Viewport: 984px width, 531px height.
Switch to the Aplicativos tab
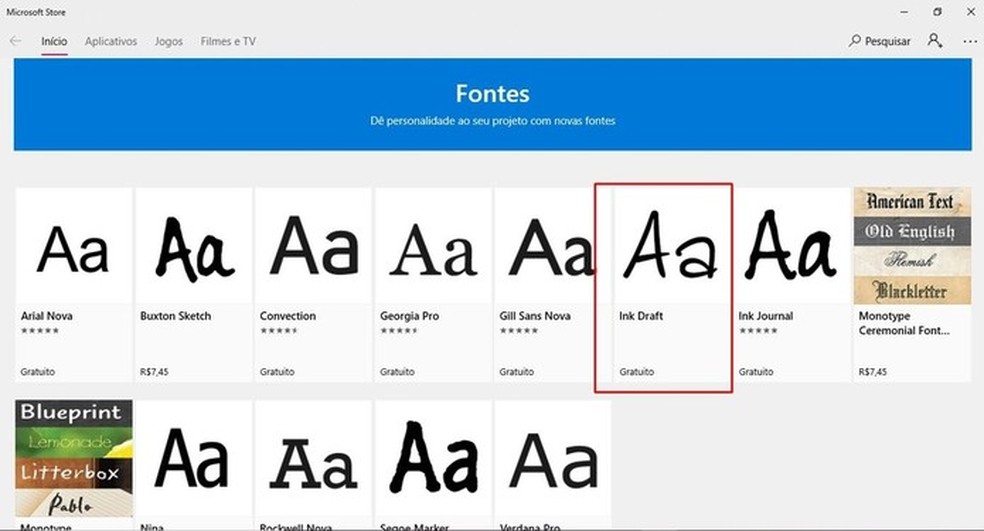click(x=110, y=41)
